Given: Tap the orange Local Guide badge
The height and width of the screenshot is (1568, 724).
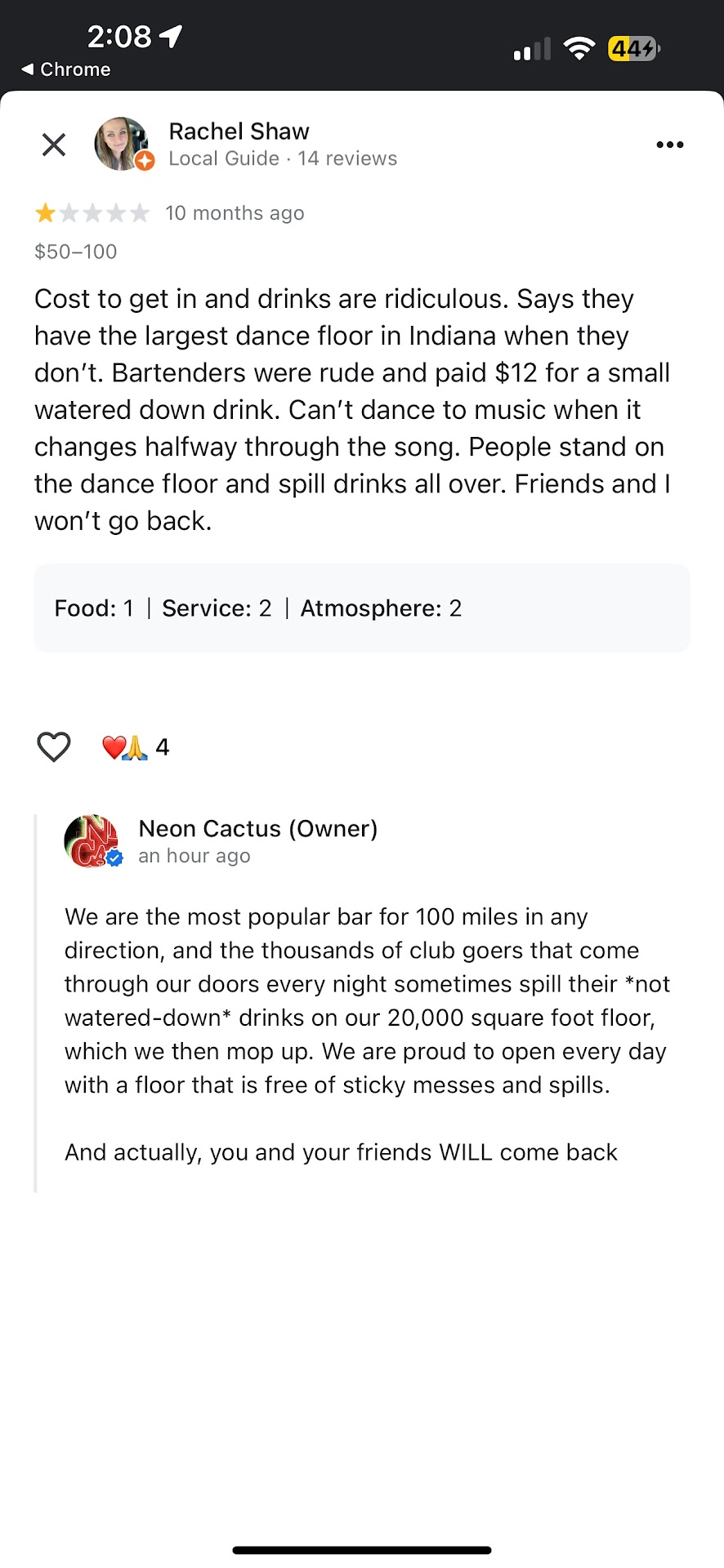Looking at the screenshot, I should pyautogui.click(x=145, y=161).
